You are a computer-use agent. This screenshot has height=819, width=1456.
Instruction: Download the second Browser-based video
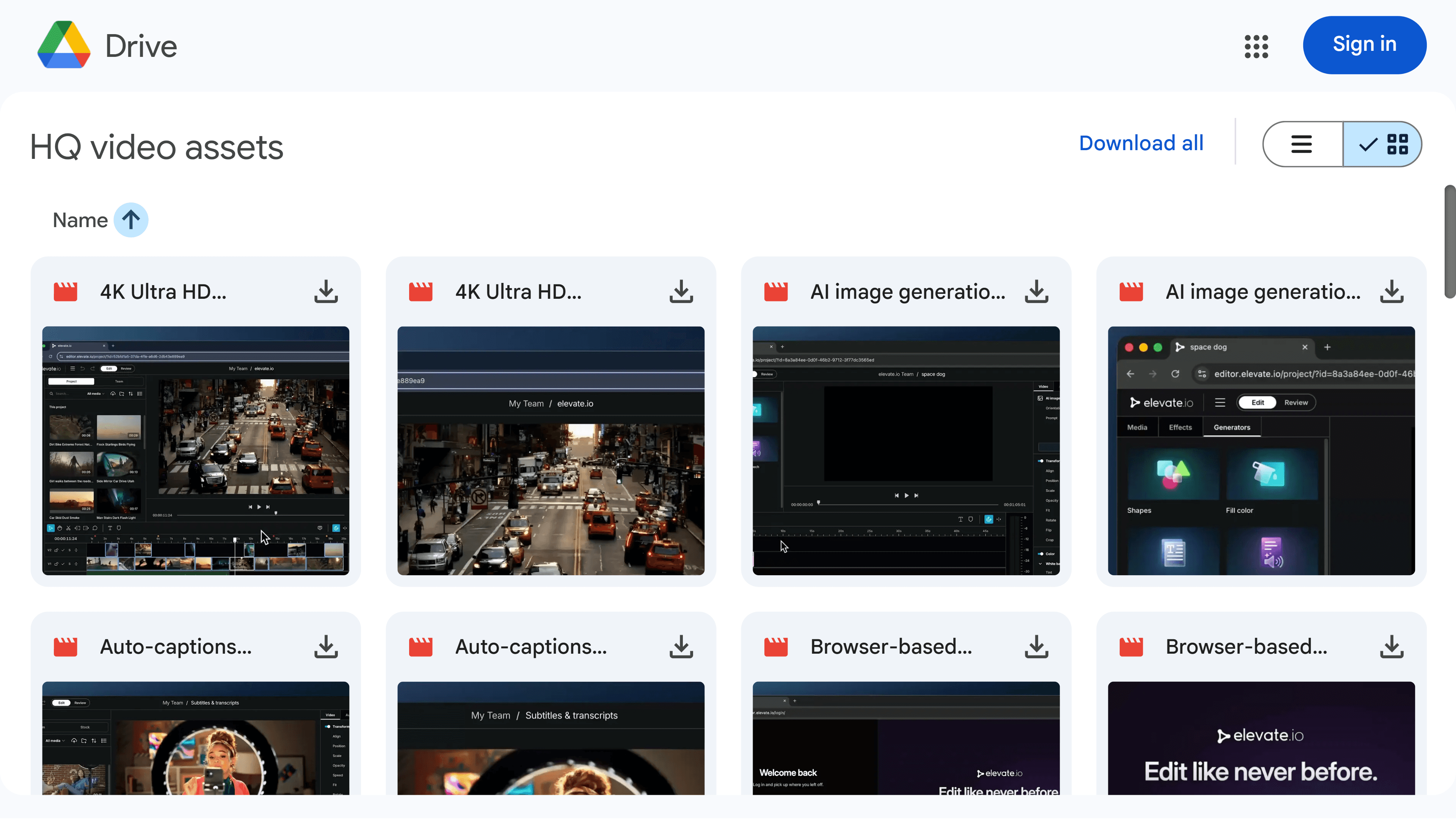coord(1391,646)
